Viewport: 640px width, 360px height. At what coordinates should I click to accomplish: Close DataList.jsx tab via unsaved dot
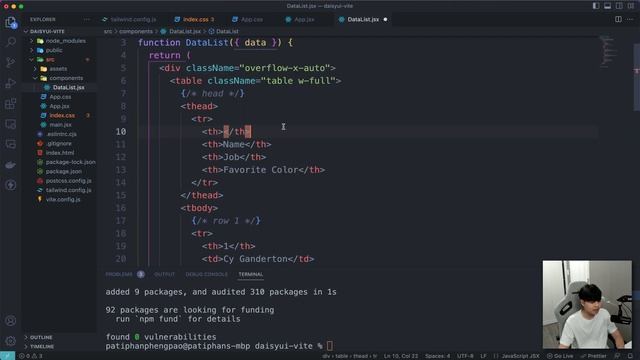point(385,19)
